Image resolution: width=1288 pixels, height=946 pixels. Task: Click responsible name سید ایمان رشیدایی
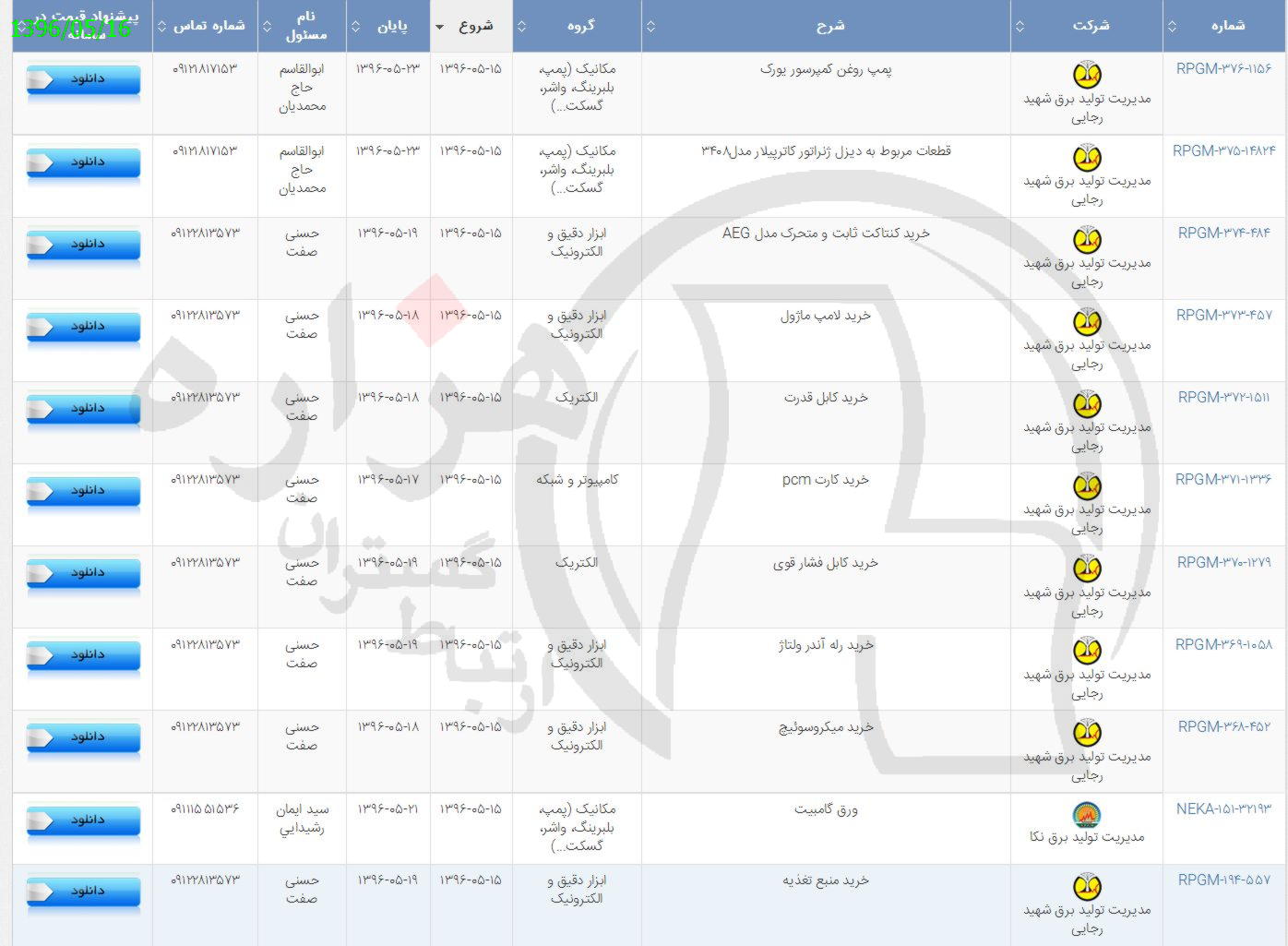302,819
